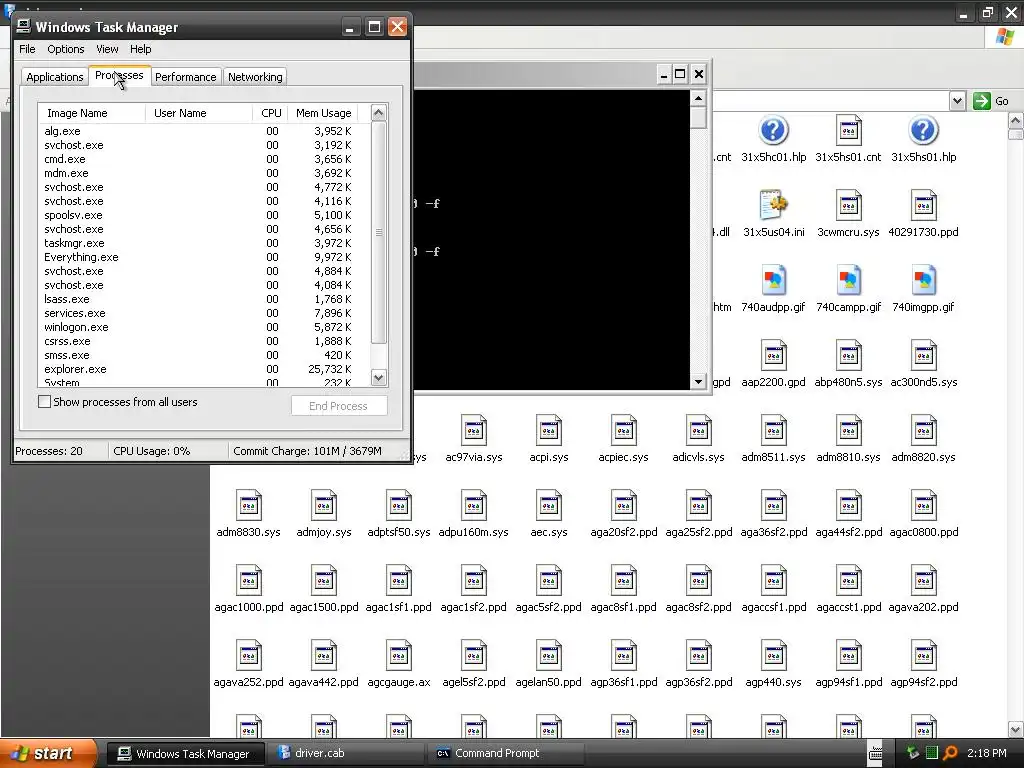Select the acpi.sys file icon
This screenshot has height=768, width=1024.
[549, 431]
